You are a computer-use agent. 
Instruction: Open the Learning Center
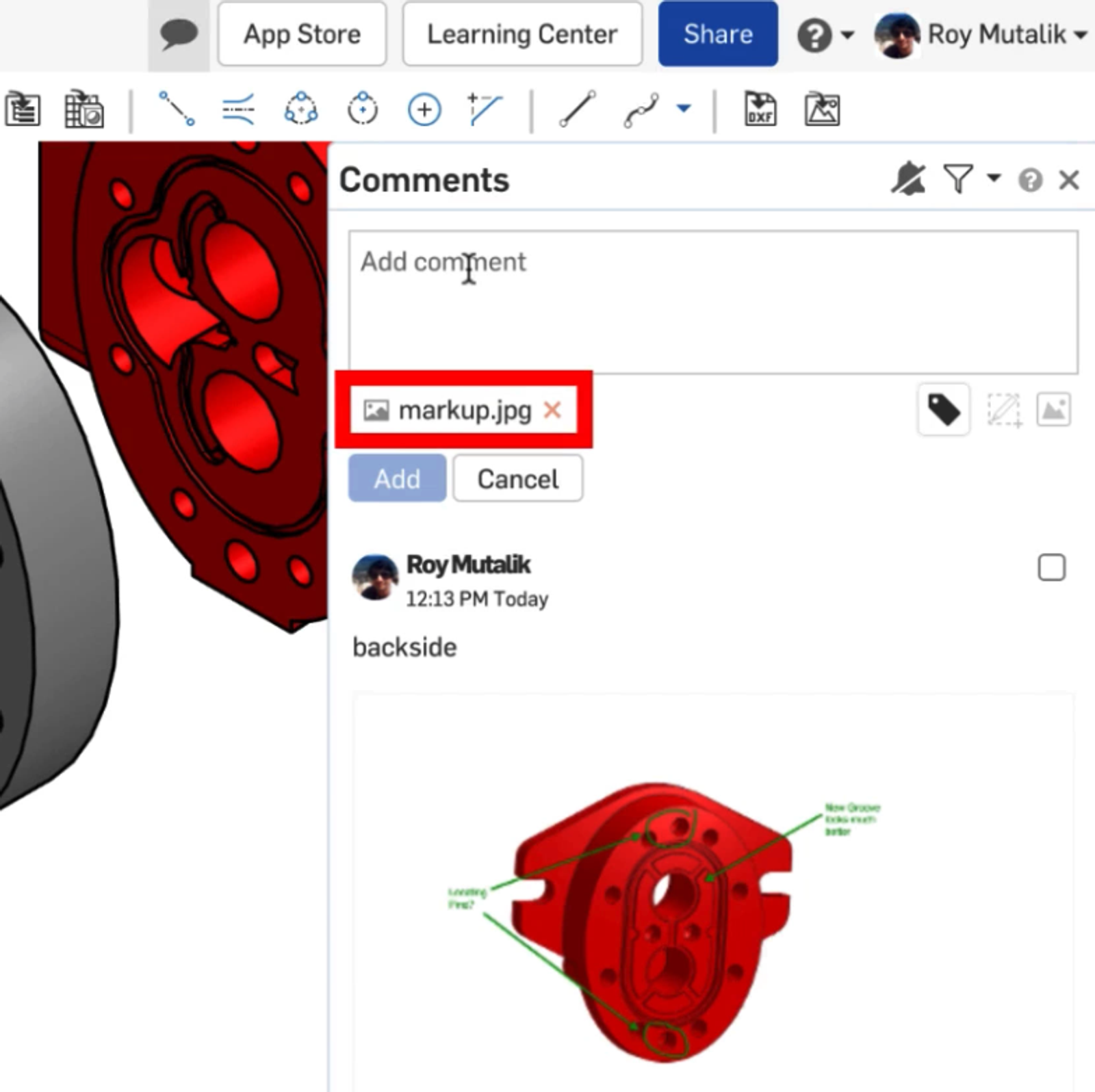(522, 34)
